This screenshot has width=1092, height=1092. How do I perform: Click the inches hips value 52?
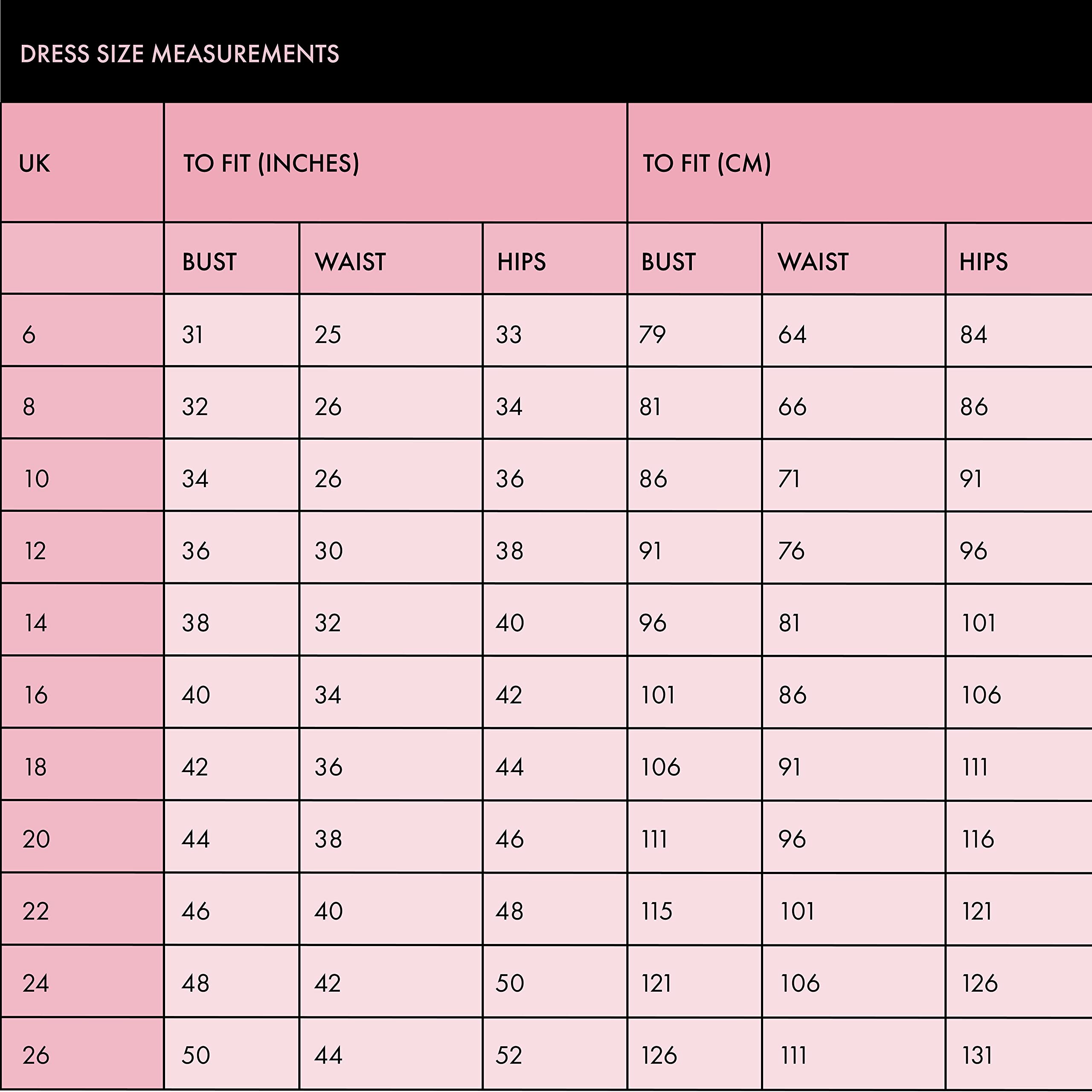click(x=509, y=1055)
